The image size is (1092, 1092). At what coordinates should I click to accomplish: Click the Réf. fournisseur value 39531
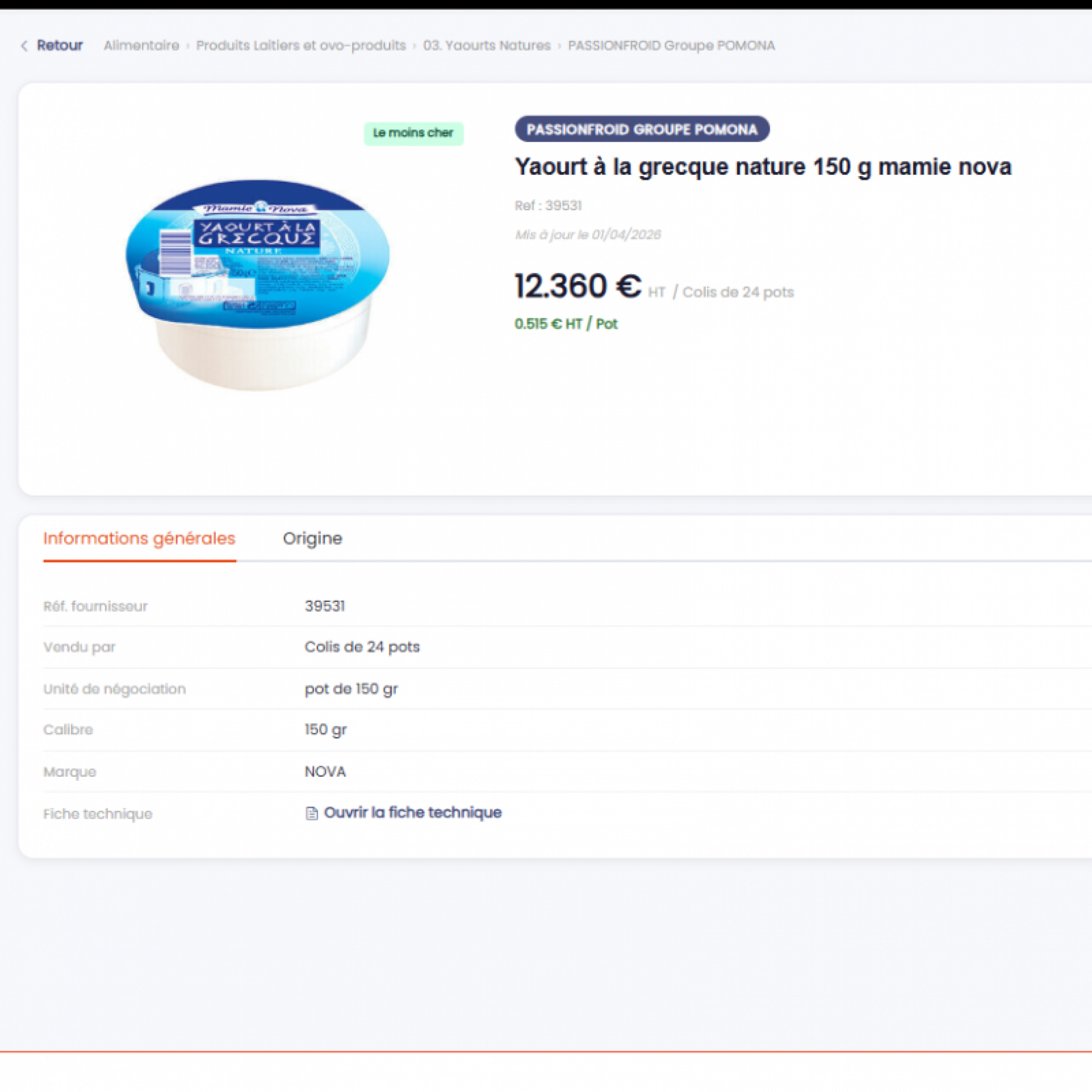[325, 606]
